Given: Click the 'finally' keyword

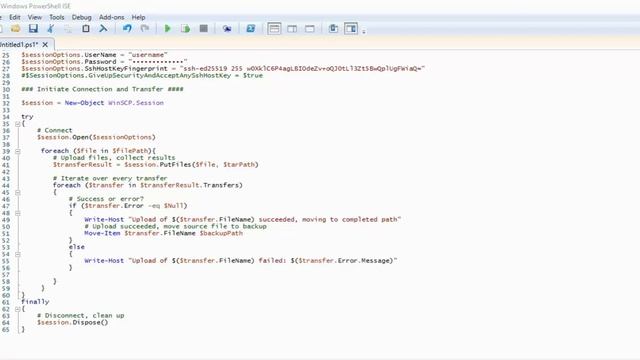Looking at the screenshot, I should coord(35,302).
